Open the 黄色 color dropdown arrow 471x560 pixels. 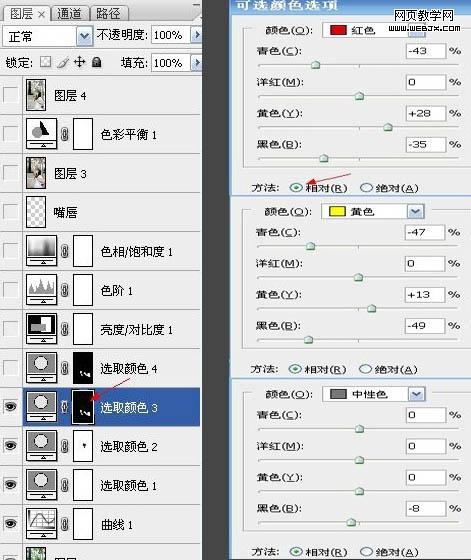pyautogui.click(x=415, y=212)
